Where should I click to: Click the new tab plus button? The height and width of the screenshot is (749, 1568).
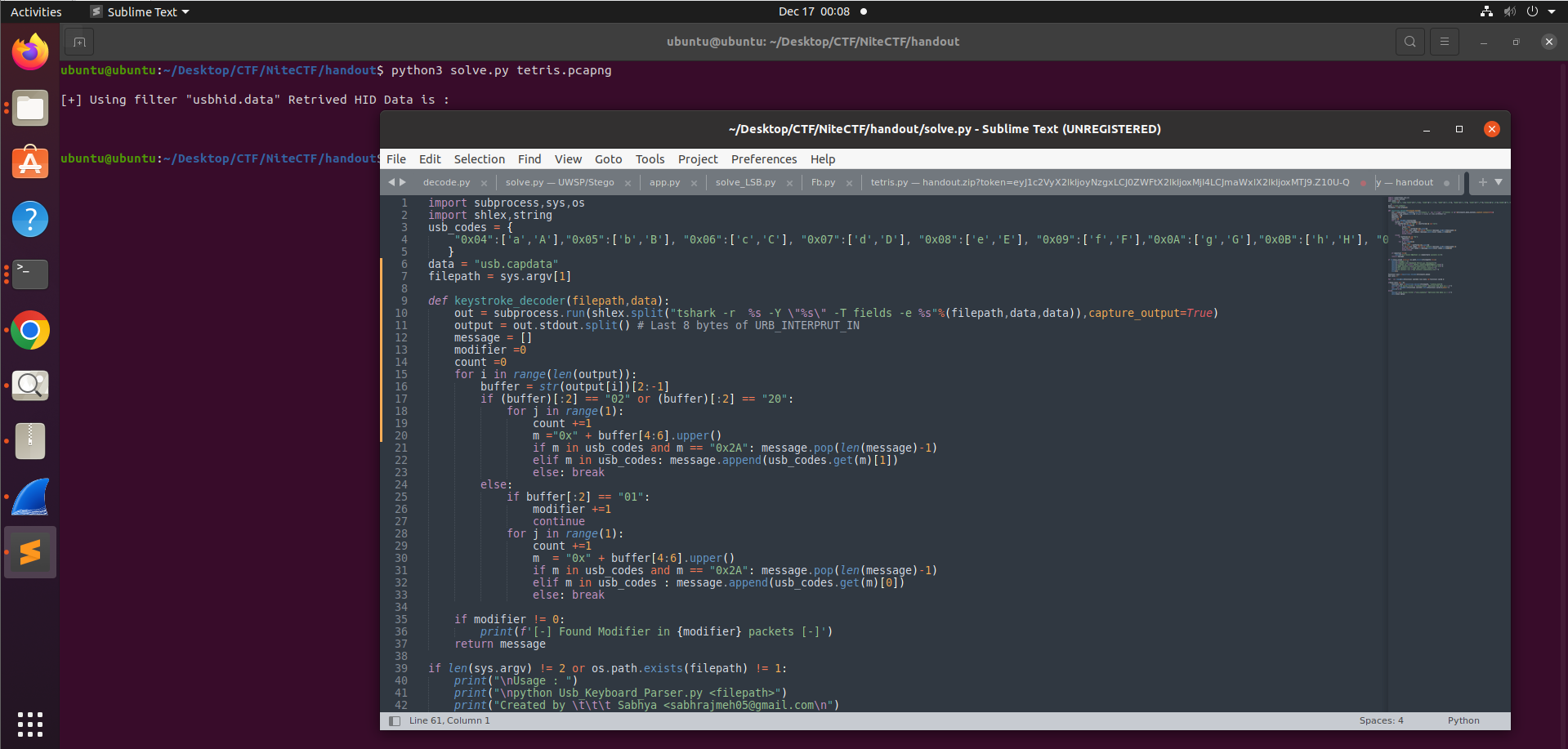pos(1481,182)
